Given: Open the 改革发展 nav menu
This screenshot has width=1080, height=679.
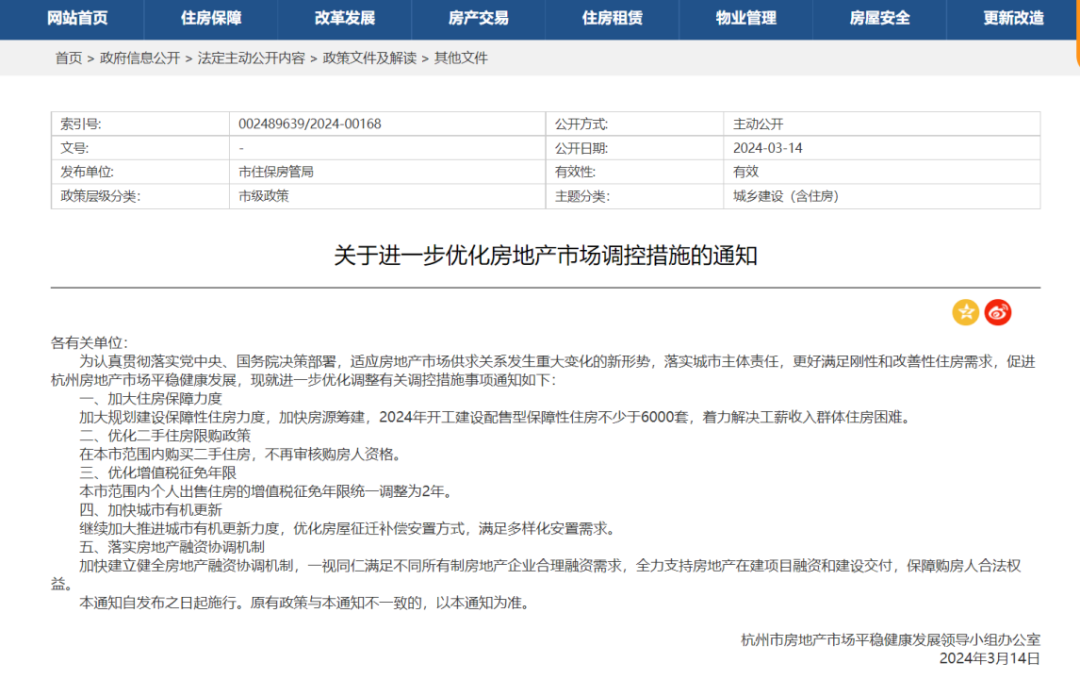Looking at the screenshot, I should click(x=344, y=18).
